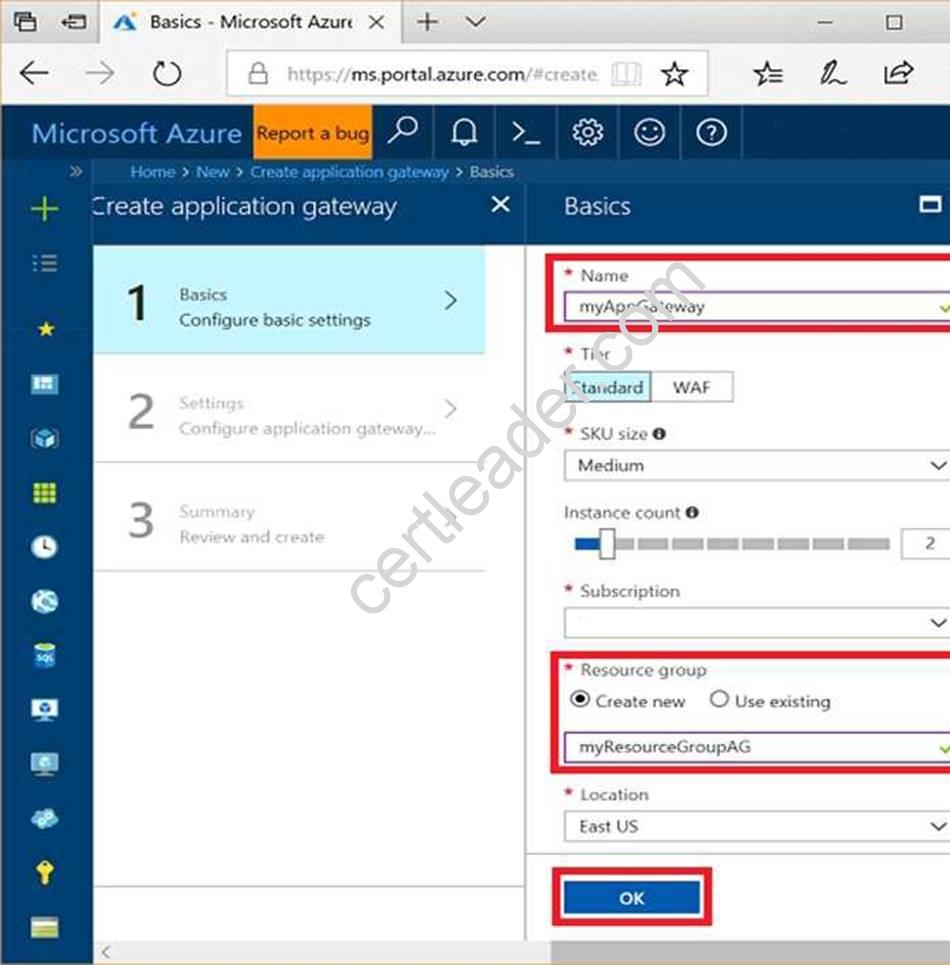This screenshot has height=965, width=950.
Task: Select the Use existing radio button
Action: 719,699
